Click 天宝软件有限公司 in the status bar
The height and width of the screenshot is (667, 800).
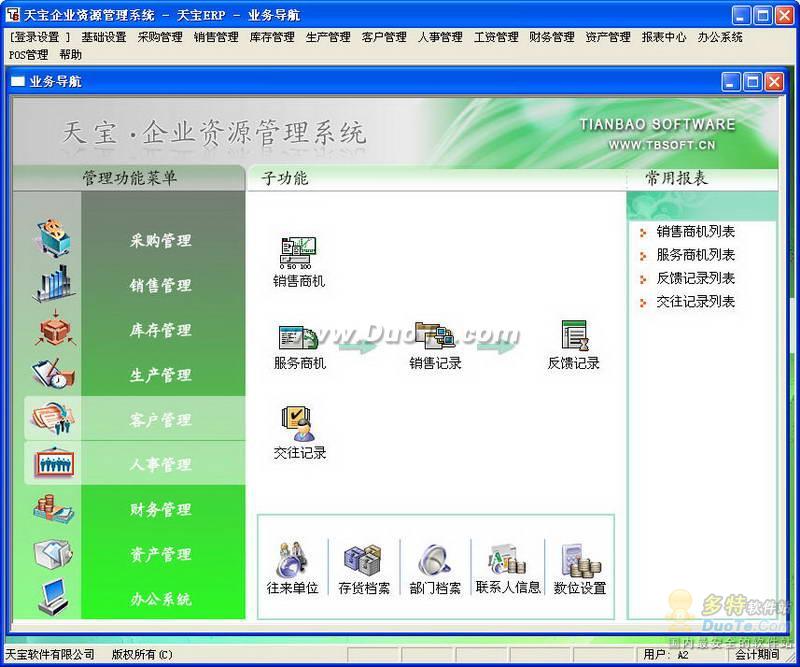tap(49, 654)
